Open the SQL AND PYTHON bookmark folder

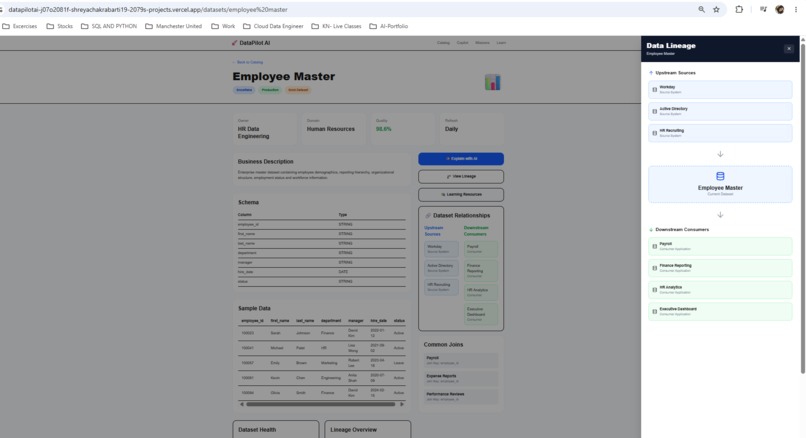(109, 26)
